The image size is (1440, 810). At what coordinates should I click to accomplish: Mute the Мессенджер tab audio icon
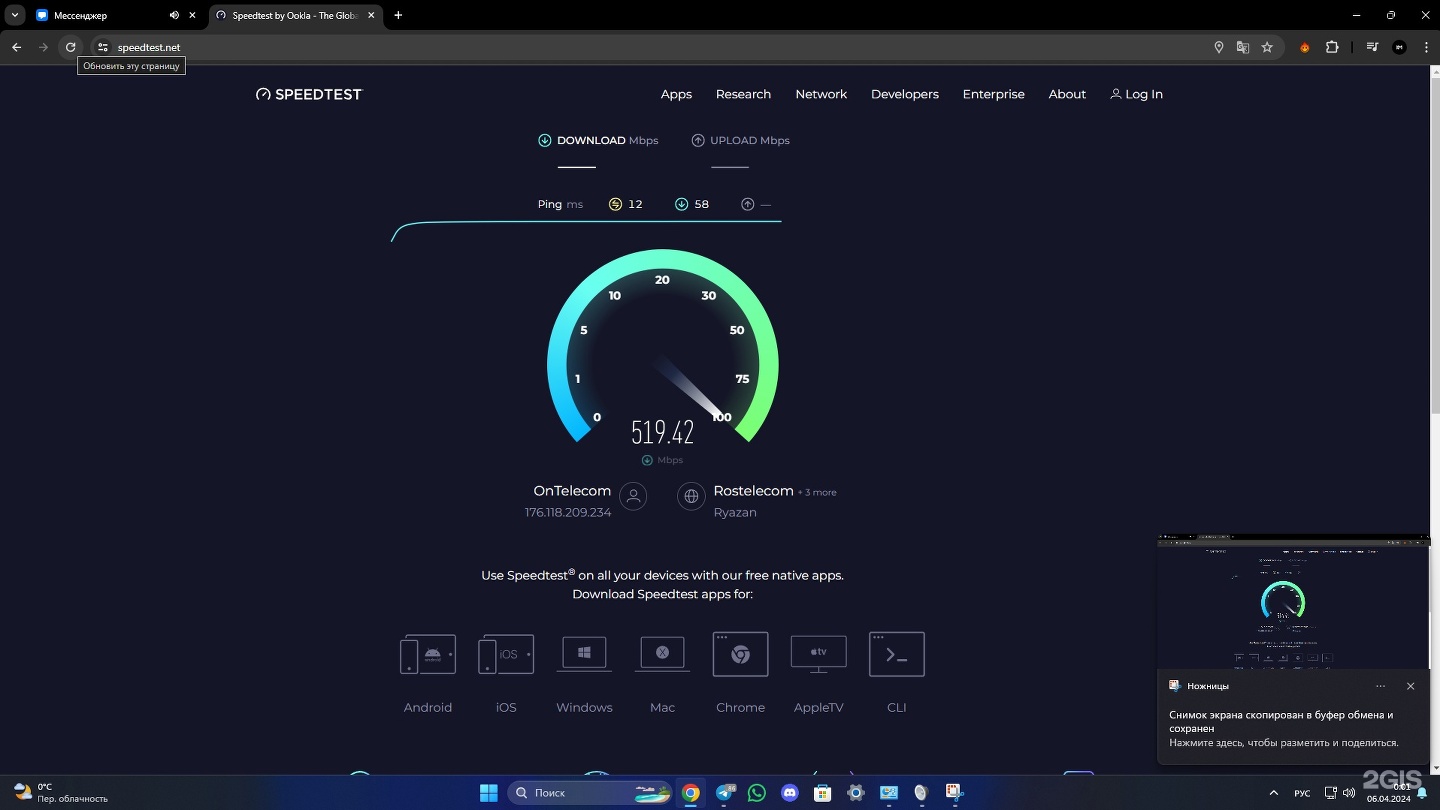tap(174, 16)
